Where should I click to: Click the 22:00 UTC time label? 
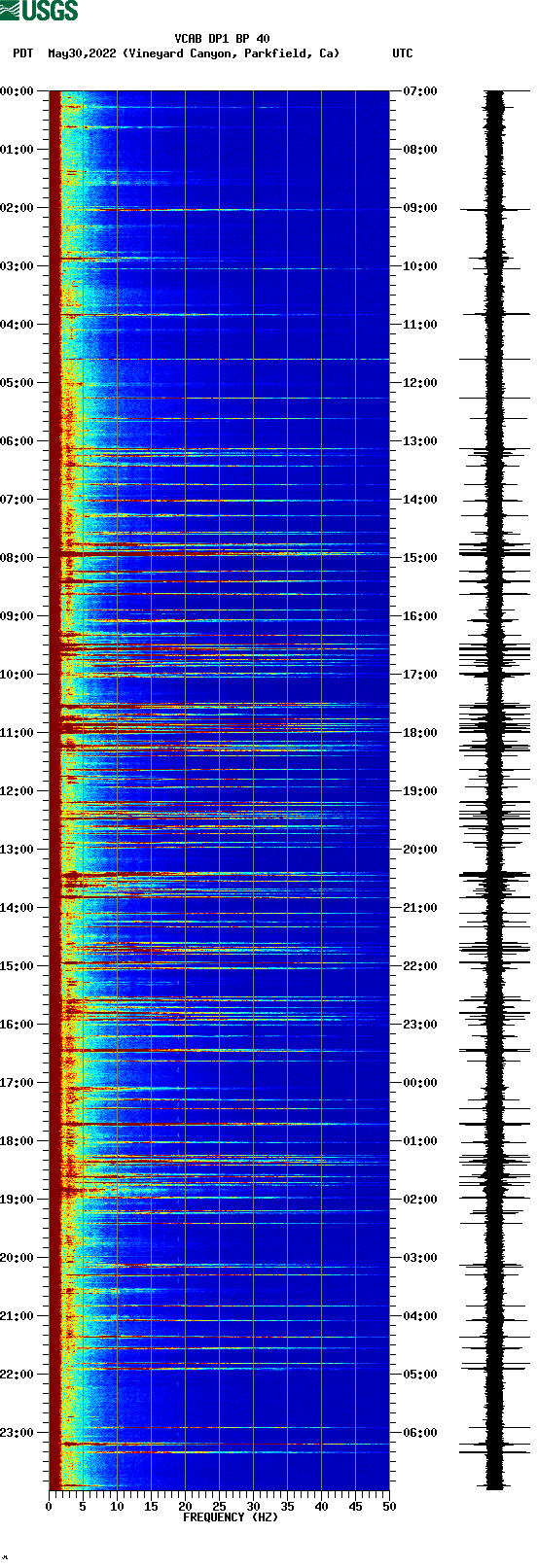[420, 966]
